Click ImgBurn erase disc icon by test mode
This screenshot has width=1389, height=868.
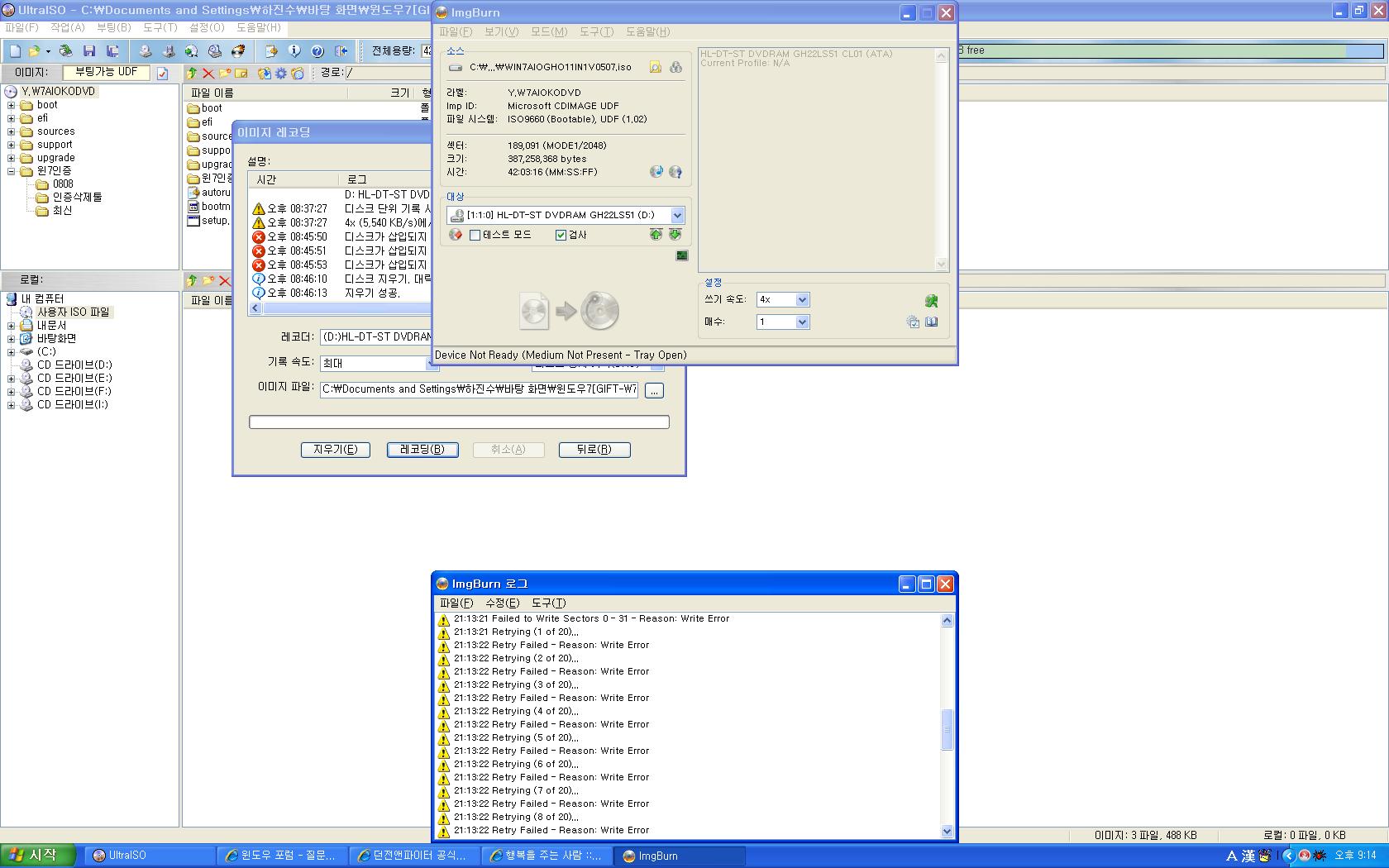coord(456,235)
